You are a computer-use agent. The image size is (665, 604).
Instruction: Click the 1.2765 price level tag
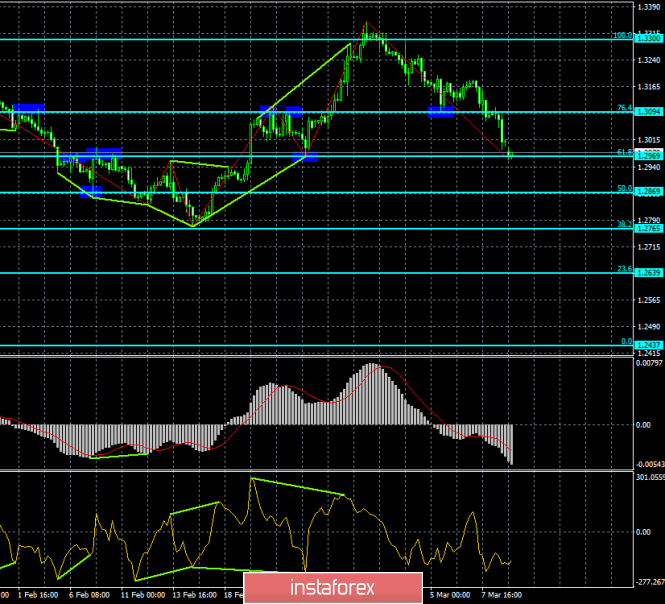pos(649,229)
